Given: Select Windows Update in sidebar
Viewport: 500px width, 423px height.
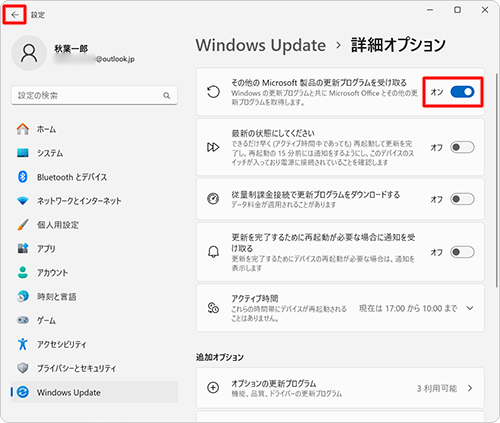Looking at the screenshot, I should 94,392.
